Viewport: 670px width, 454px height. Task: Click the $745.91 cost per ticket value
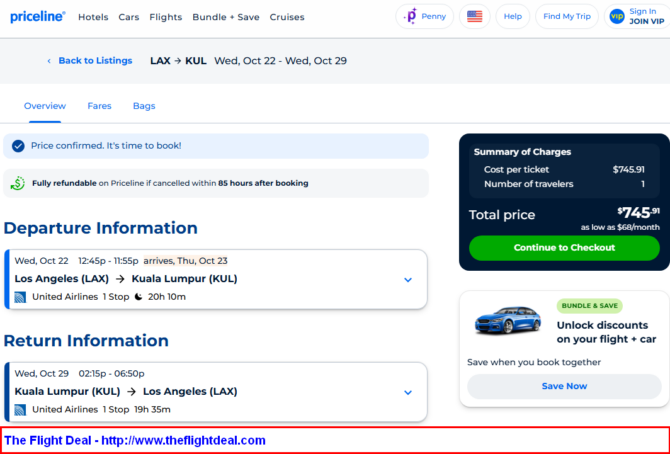629,170
